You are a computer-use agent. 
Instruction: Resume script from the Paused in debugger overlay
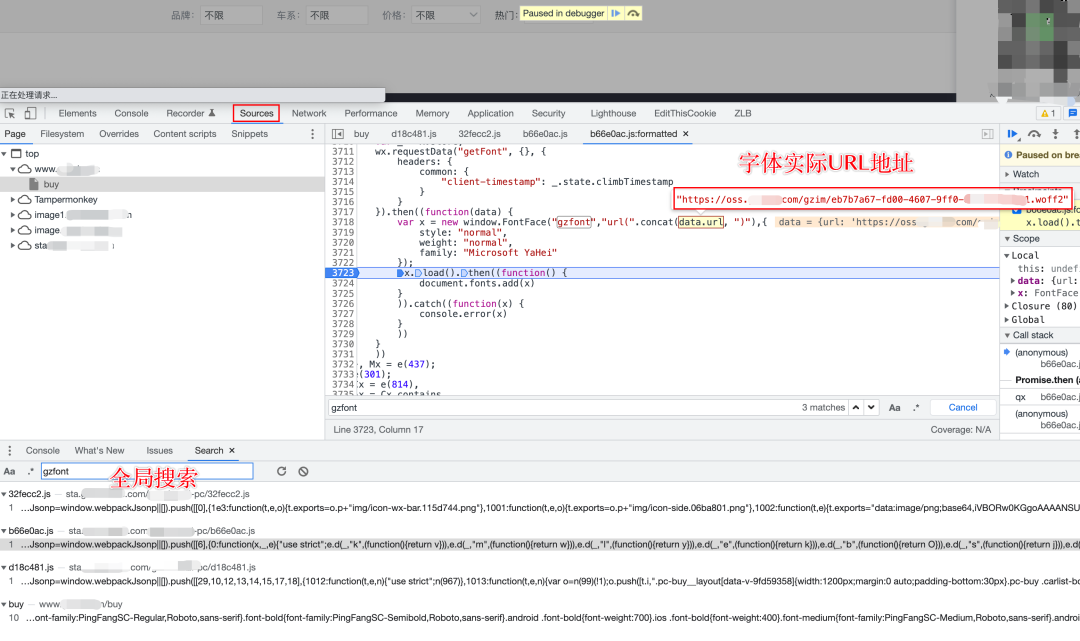point(616,13)
